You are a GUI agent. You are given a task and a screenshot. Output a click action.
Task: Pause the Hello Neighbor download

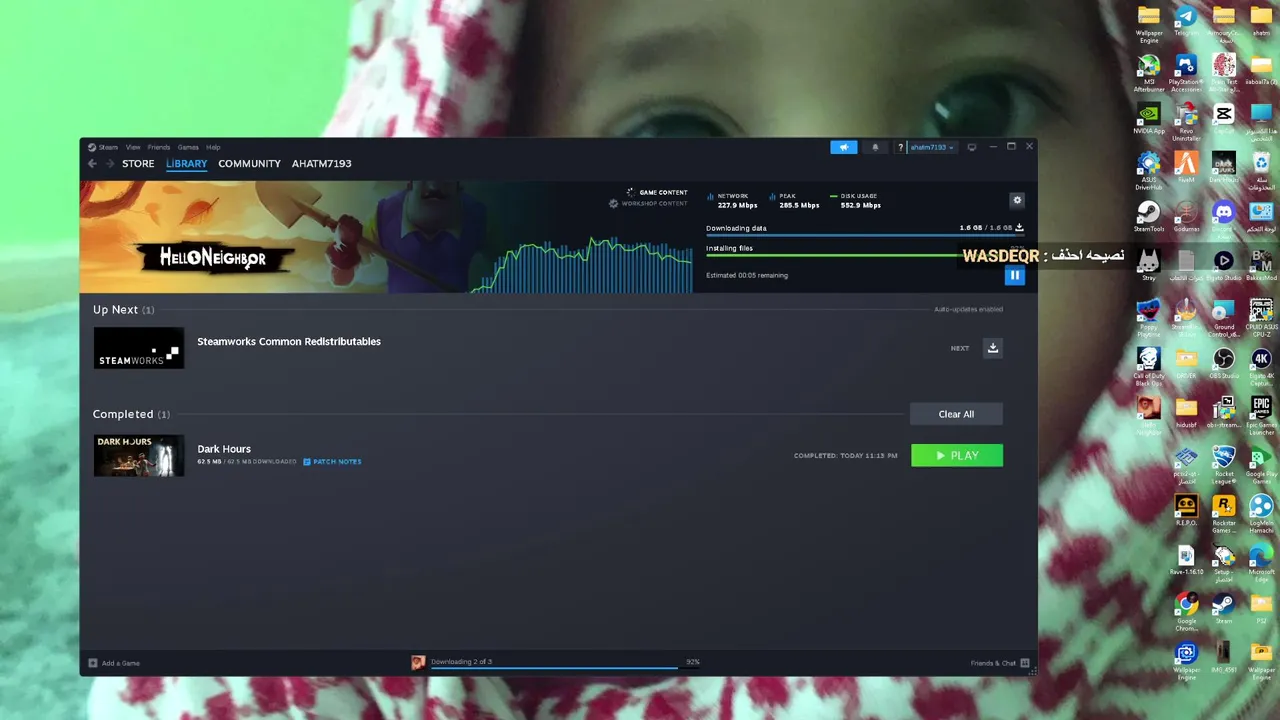click(x=1014, y=275)
